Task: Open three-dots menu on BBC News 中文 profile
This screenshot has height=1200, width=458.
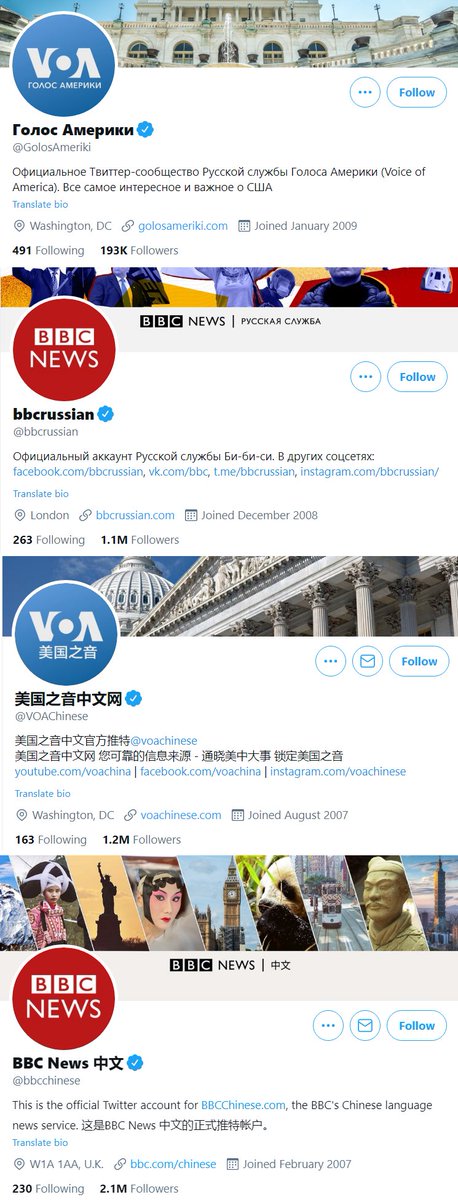Action: 328,1025
